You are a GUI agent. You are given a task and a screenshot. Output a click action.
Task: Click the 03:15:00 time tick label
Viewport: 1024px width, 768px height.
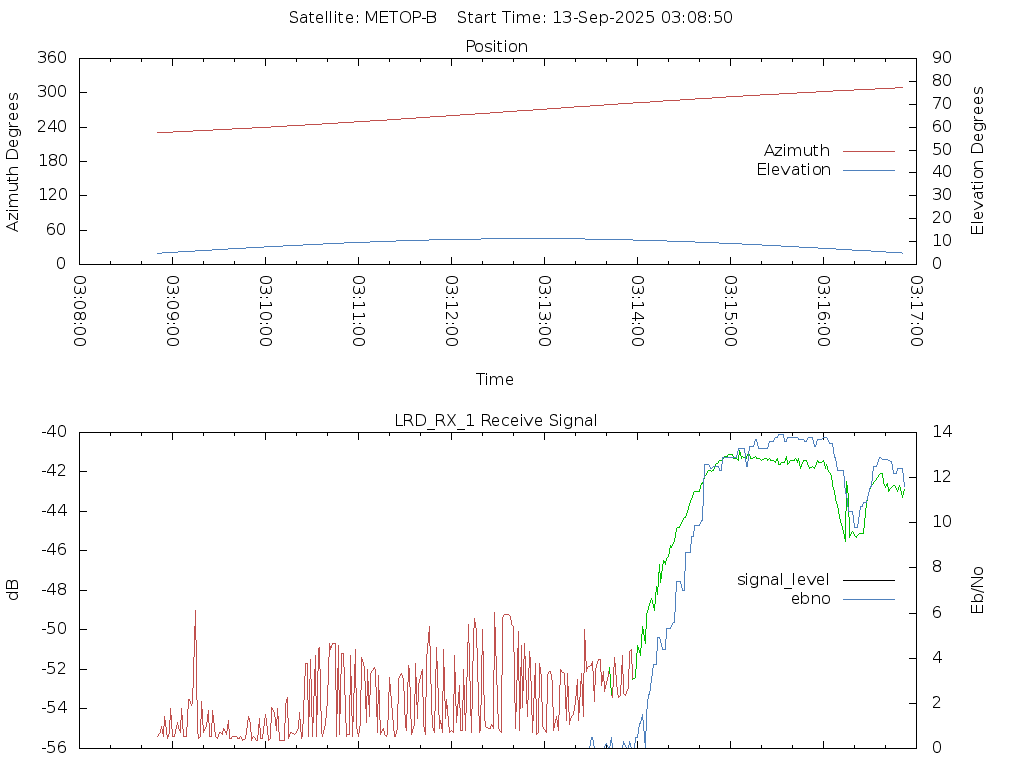coord(731,311)
